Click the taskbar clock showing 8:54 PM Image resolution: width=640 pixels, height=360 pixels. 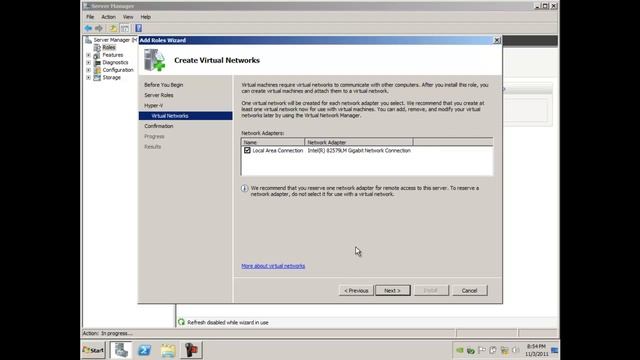[x=536, y=350]
